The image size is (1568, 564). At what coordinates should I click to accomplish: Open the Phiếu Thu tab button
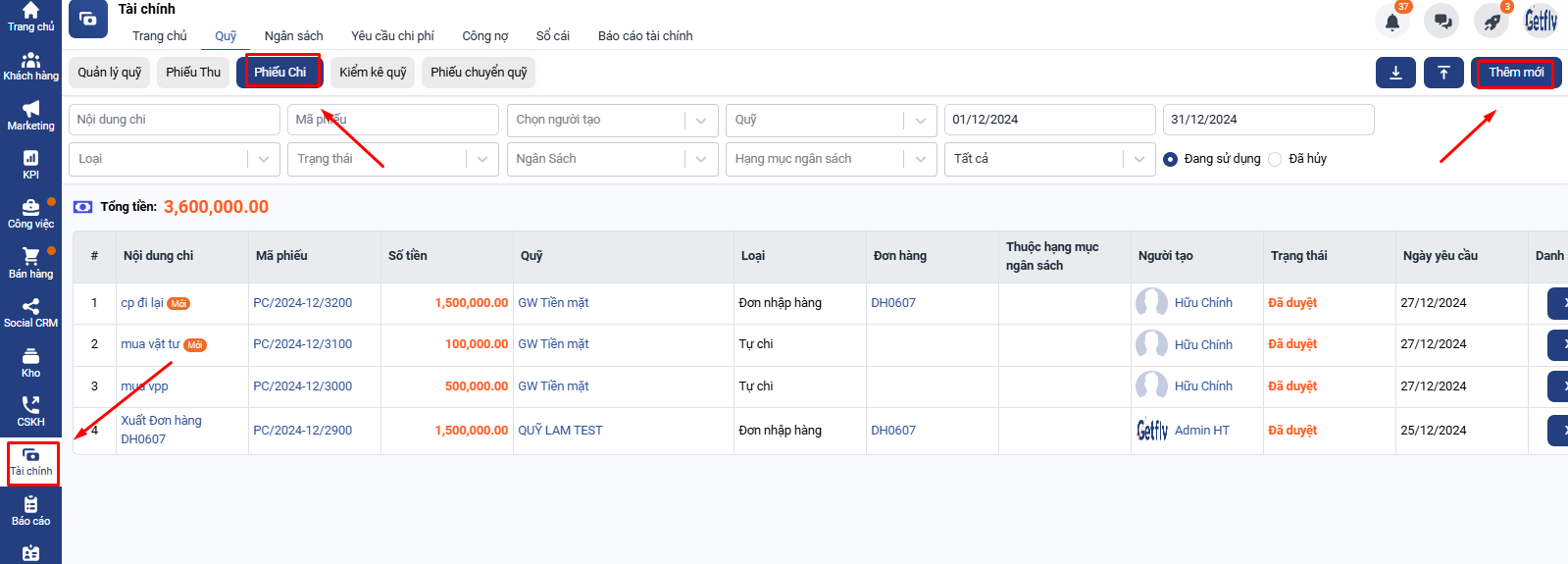click(x=193, y=73)
